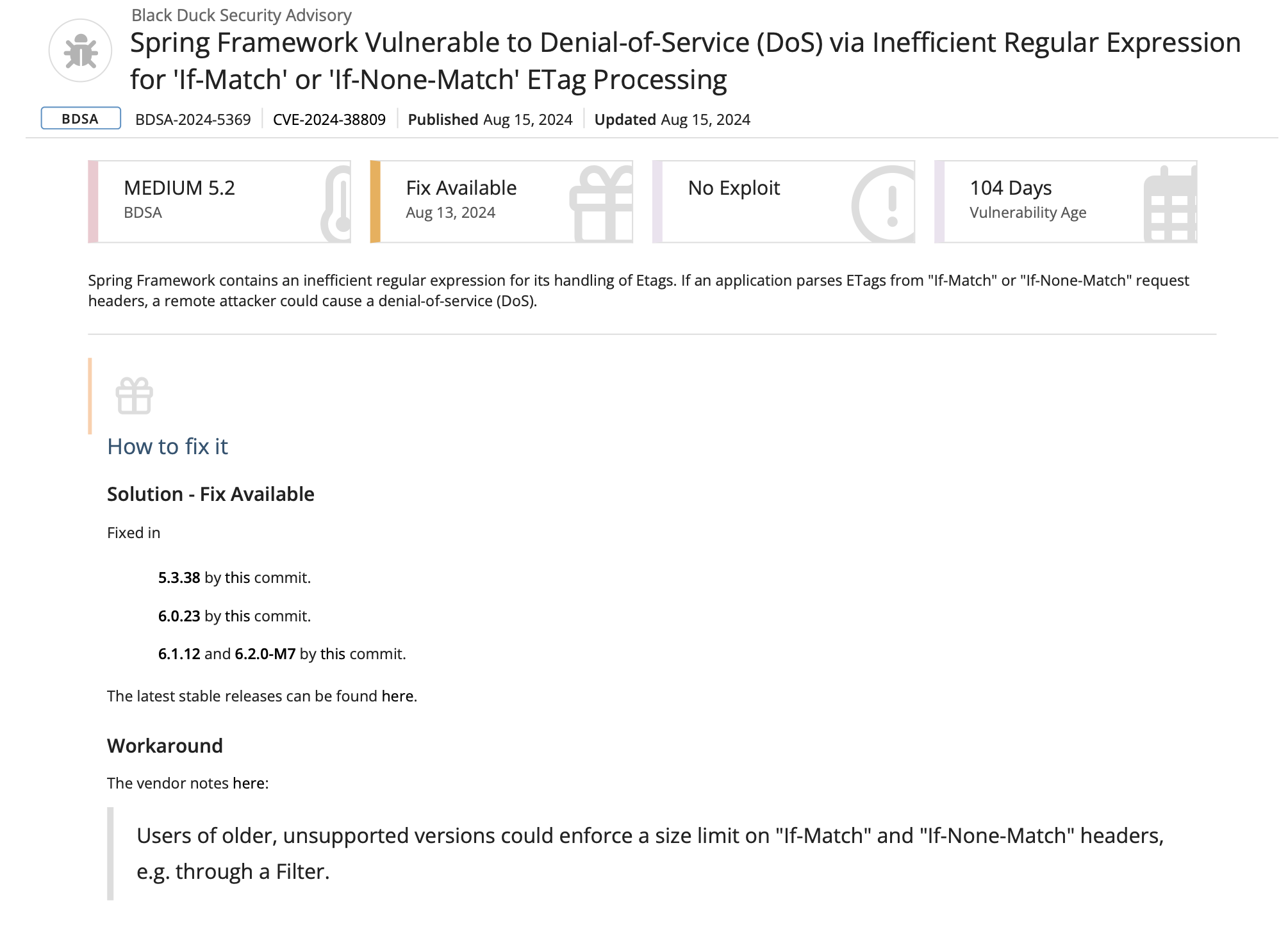Click the BDSA-2024-5369 identifier
1288x925 pixels.
[193, 120]
